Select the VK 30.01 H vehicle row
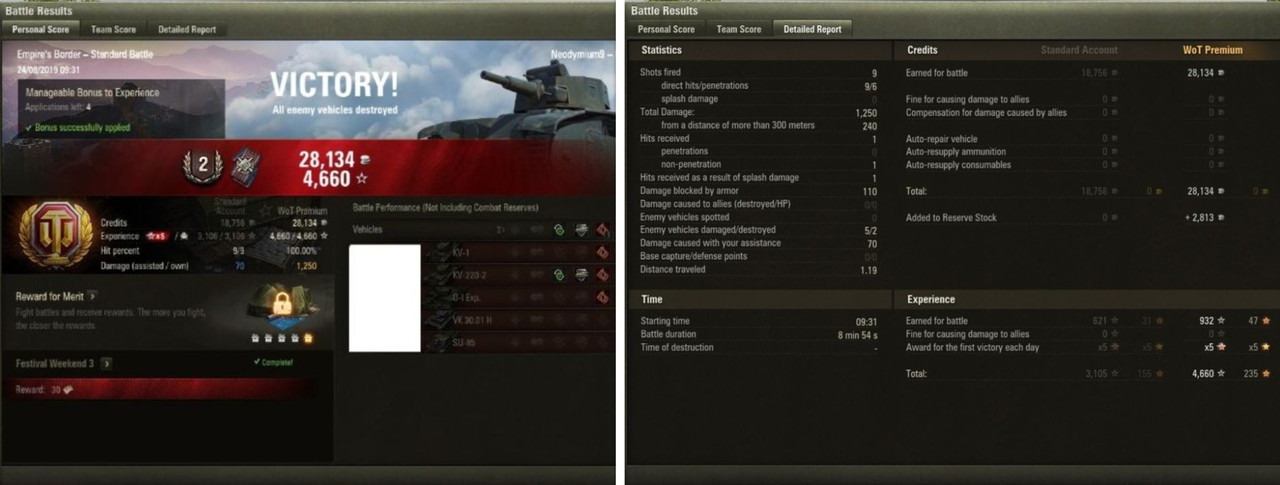The width and height of the screenshot is (1280, 485). 518,320
